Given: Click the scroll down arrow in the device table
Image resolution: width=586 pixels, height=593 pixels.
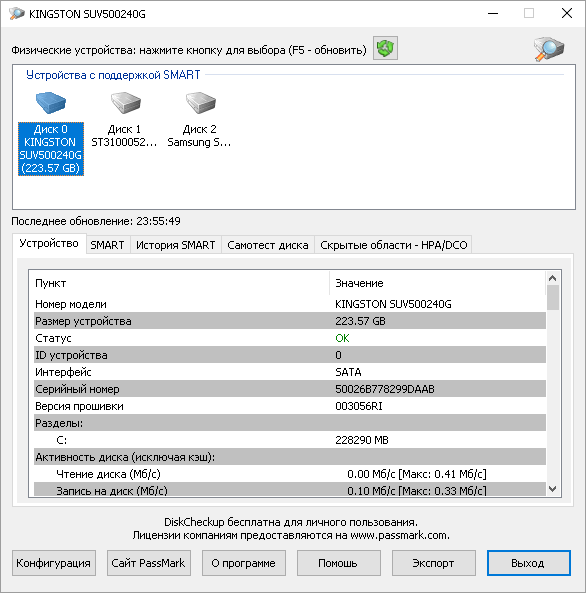Looking at the screenshot, I should 552,489.
